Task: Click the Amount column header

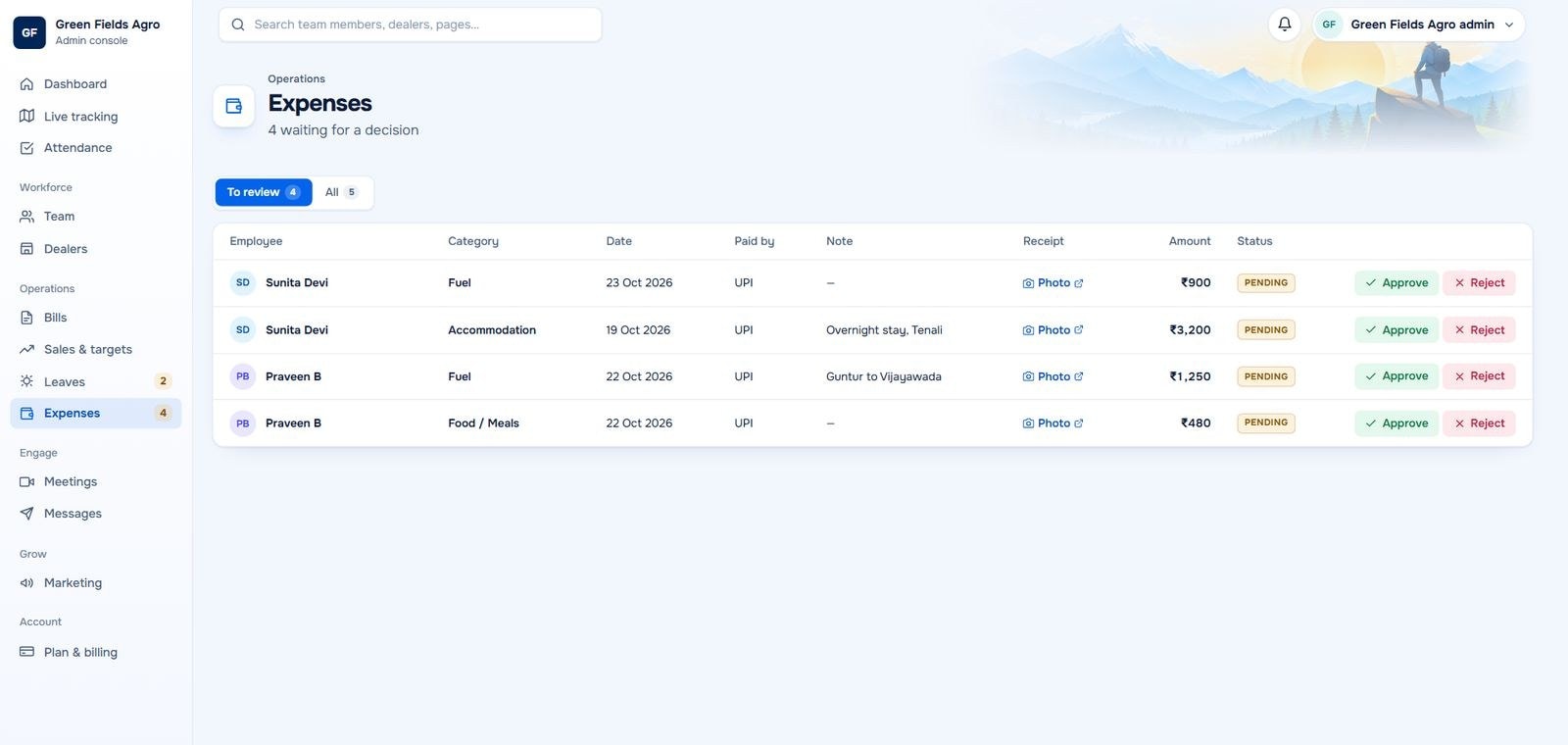Action: click(x=1190, y=241)
